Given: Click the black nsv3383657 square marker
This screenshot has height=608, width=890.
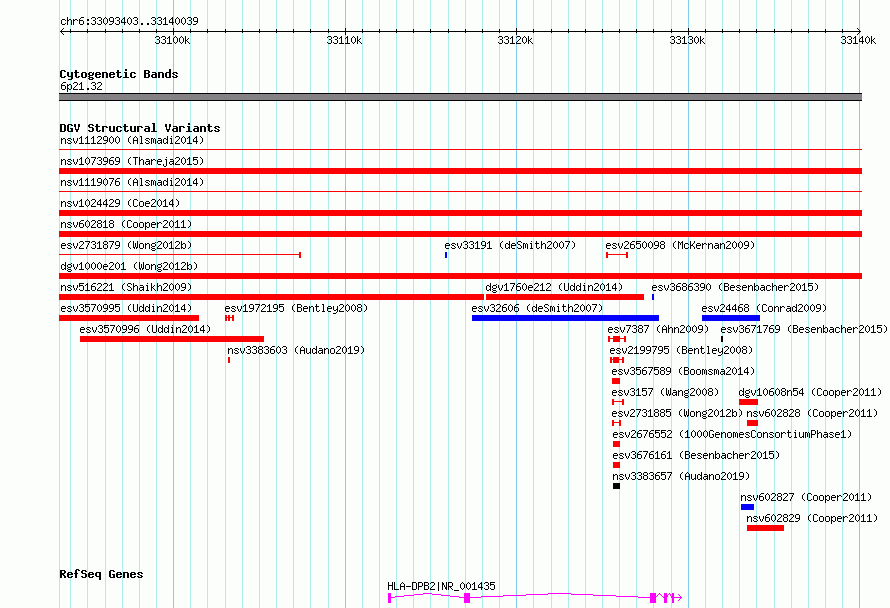Looking at the screenshot, I should point(616,486).
